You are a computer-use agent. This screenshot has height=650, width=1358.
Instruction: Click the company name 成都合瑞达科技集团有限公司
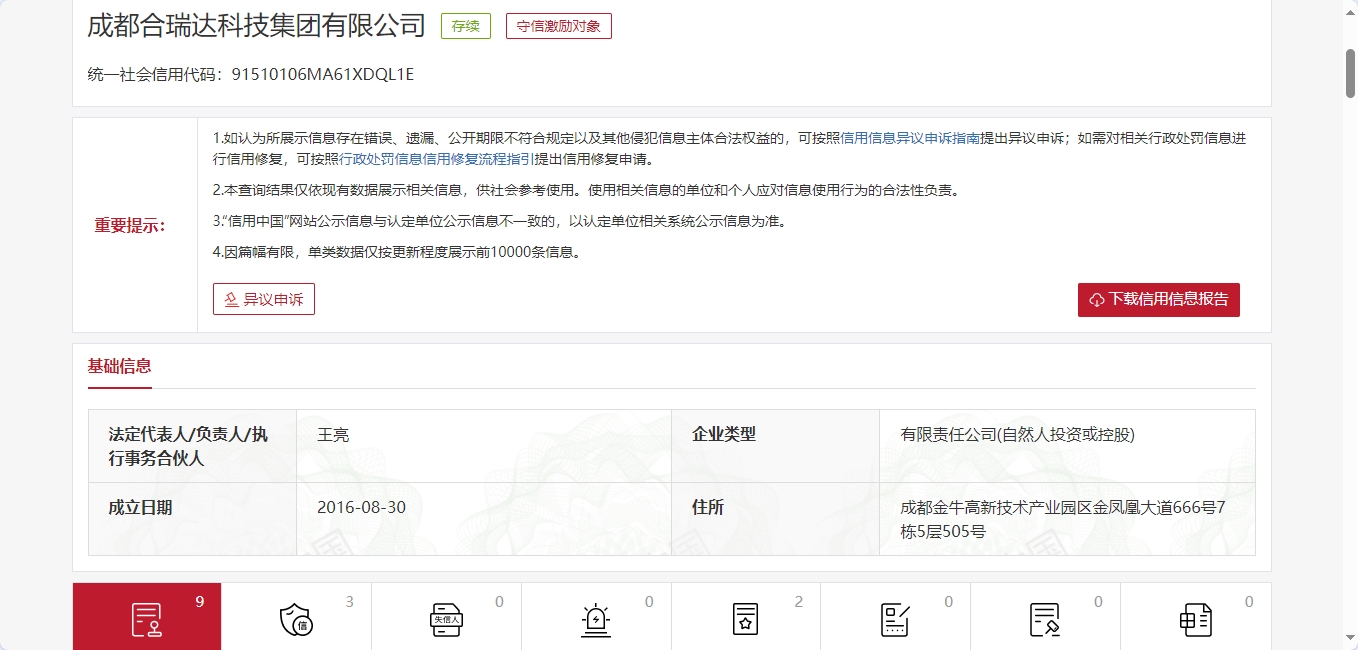pos(257,25)
